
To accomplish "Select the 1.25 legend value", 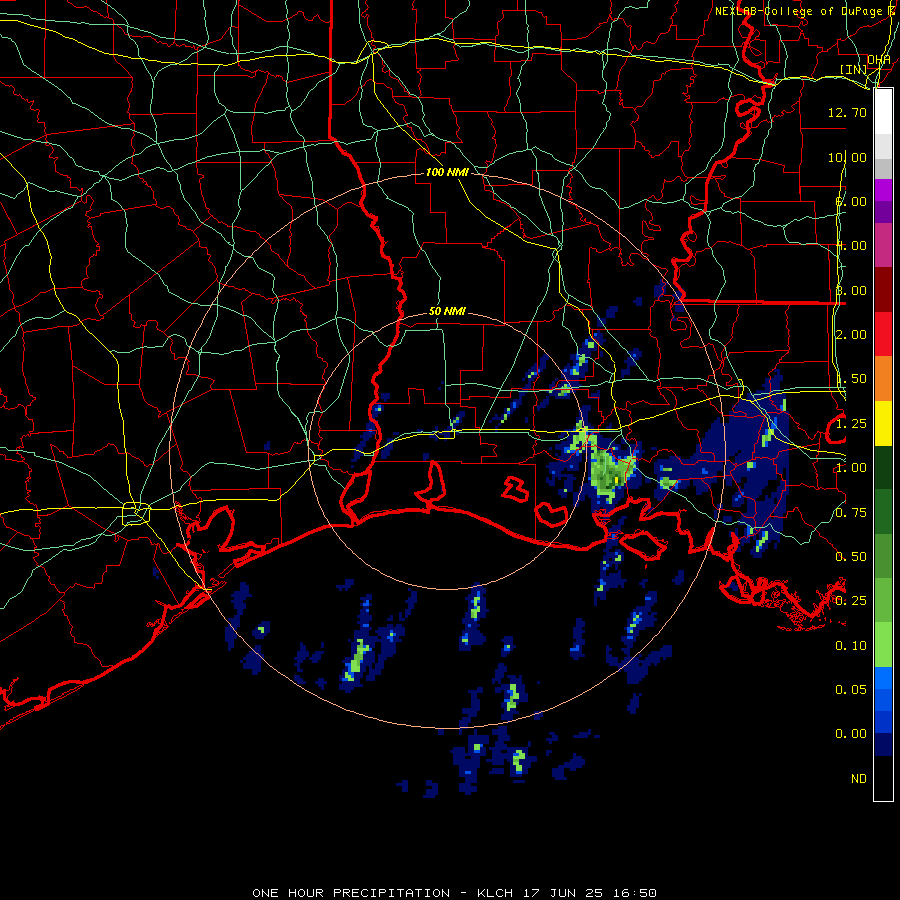I will 851,424.
